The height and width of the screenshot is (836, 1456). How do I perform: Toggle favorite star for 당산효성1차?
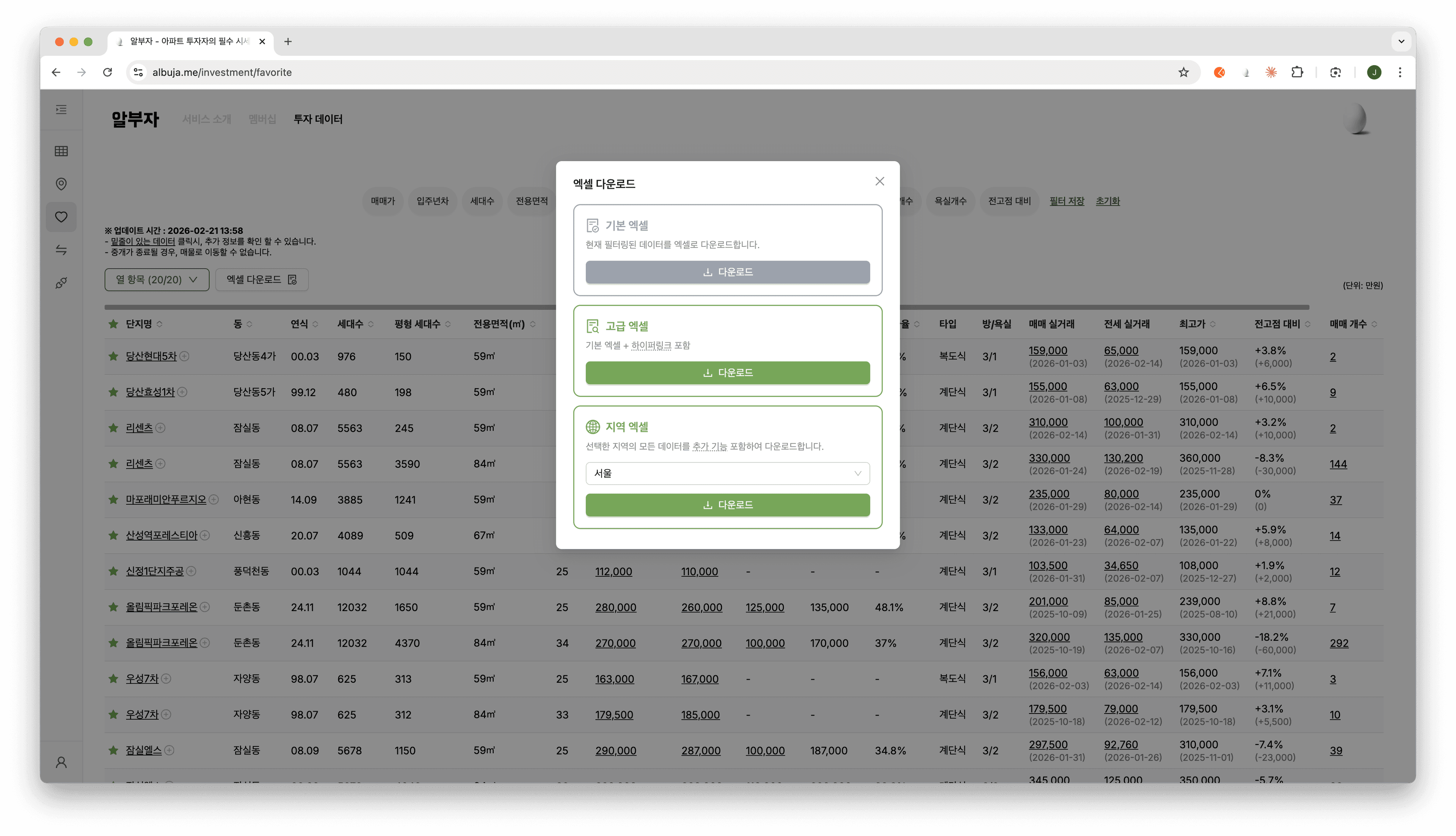click(113, 392)
